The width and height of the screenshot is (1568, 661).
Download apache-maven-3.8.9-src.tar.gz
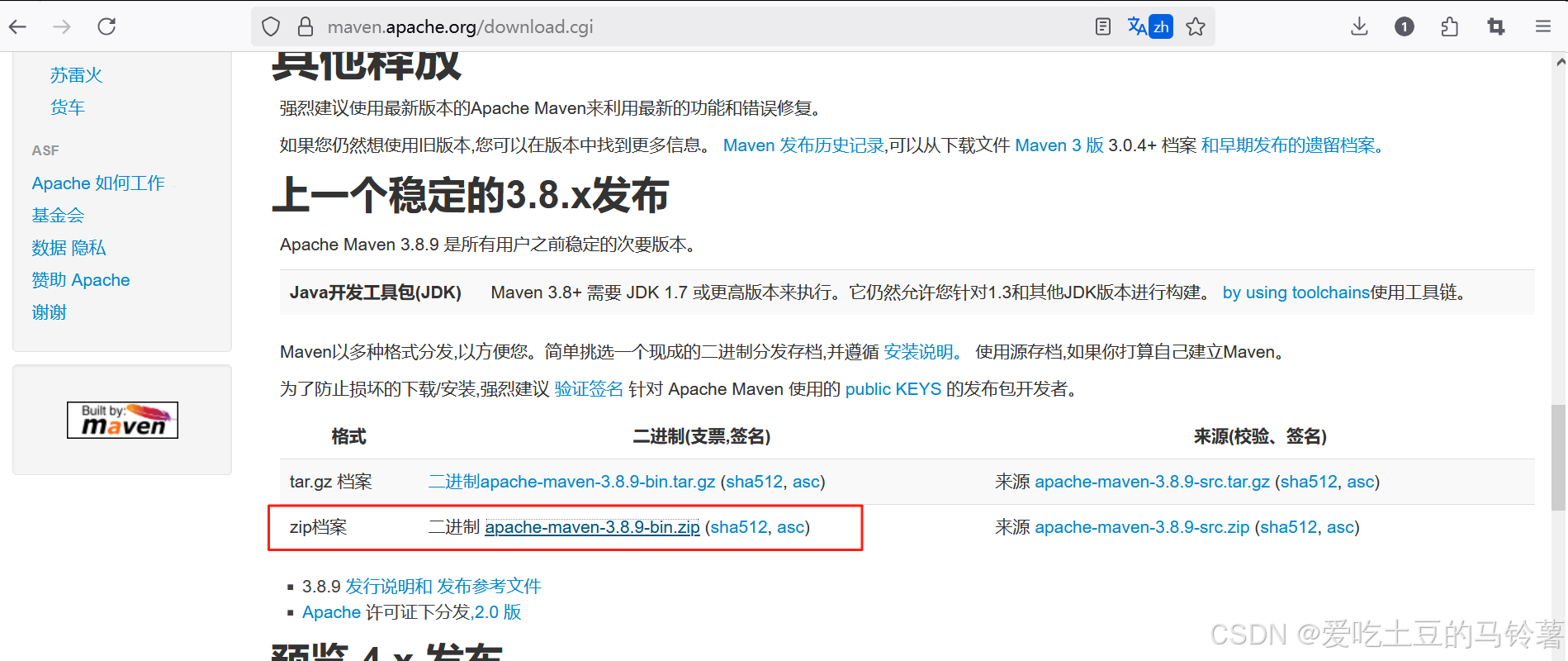point(1152,482)
